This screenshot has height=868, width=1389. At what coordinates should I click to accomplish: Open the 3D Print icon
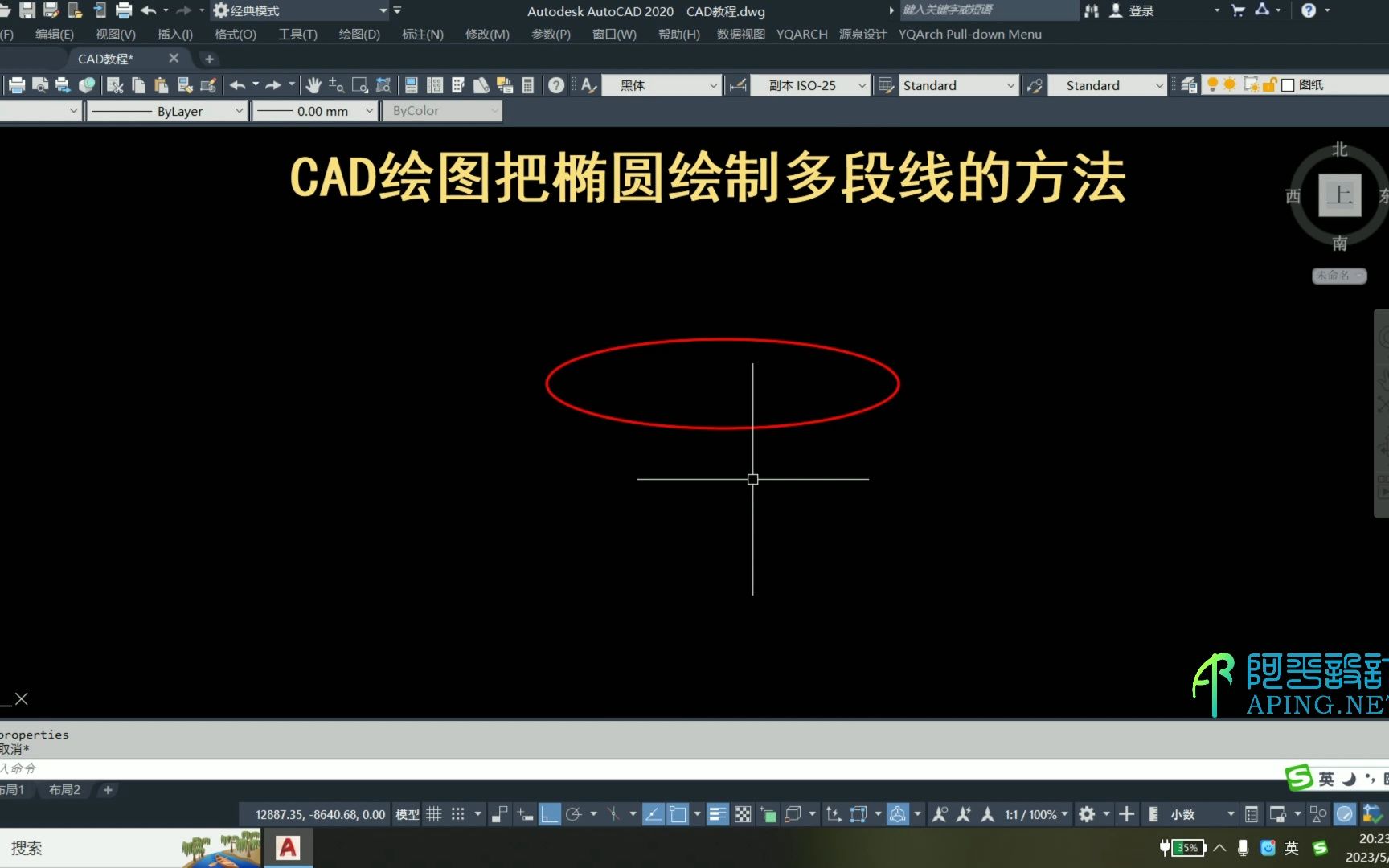[86, 85]
